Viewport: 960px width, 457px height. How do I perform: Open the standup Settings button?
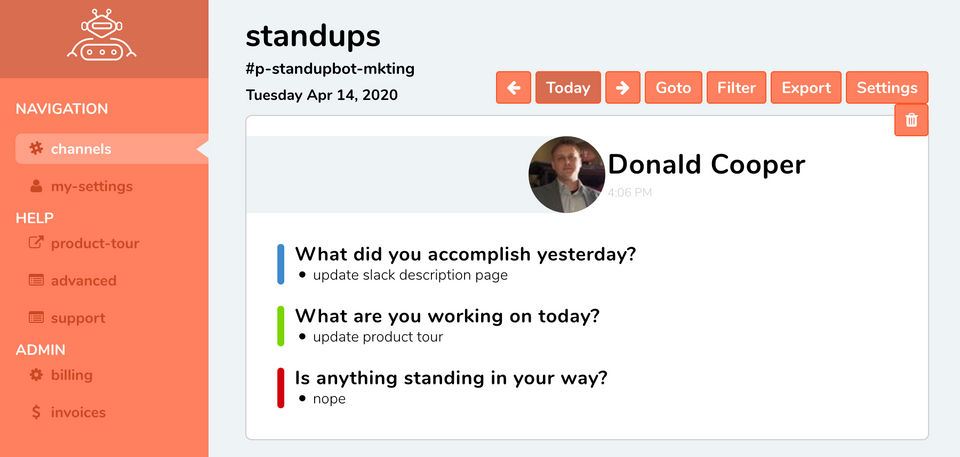point(887,88)
